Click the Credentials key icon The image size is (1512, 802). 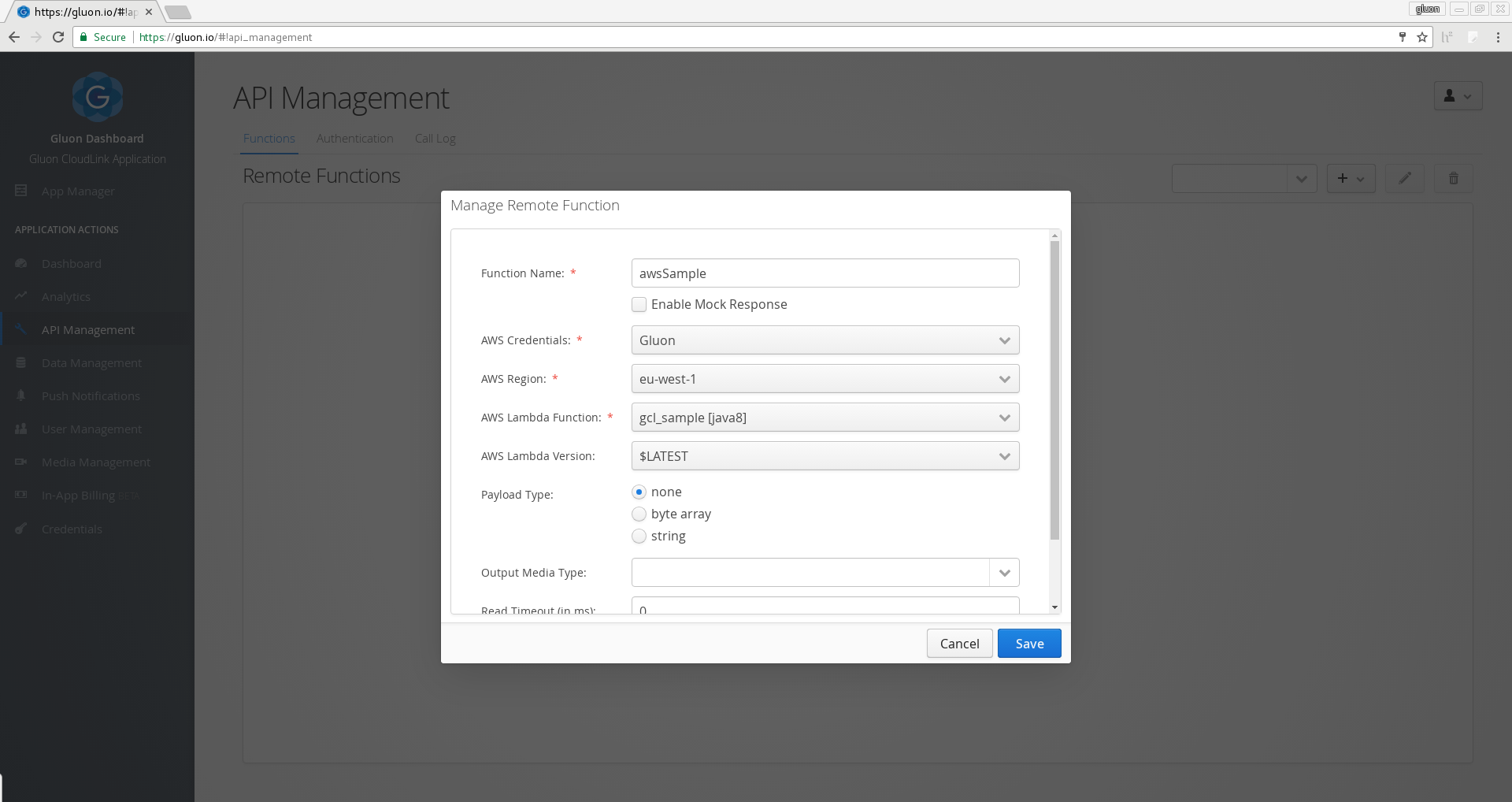(x=21, y=529)
